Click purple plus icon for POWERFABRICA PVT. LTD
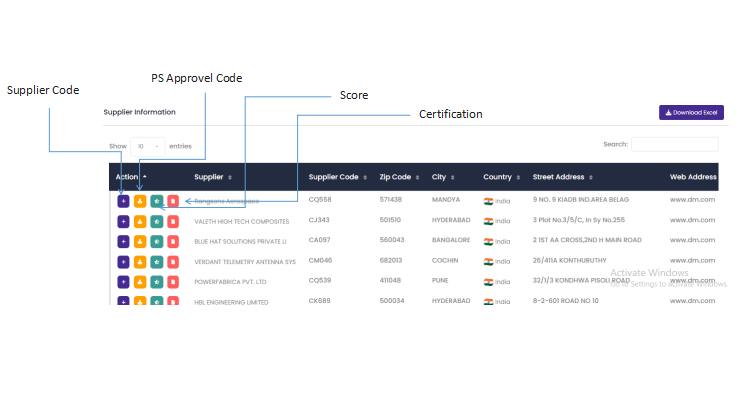Image resolution: width=753 pixels, height=404 pixels. click(123, 282)
